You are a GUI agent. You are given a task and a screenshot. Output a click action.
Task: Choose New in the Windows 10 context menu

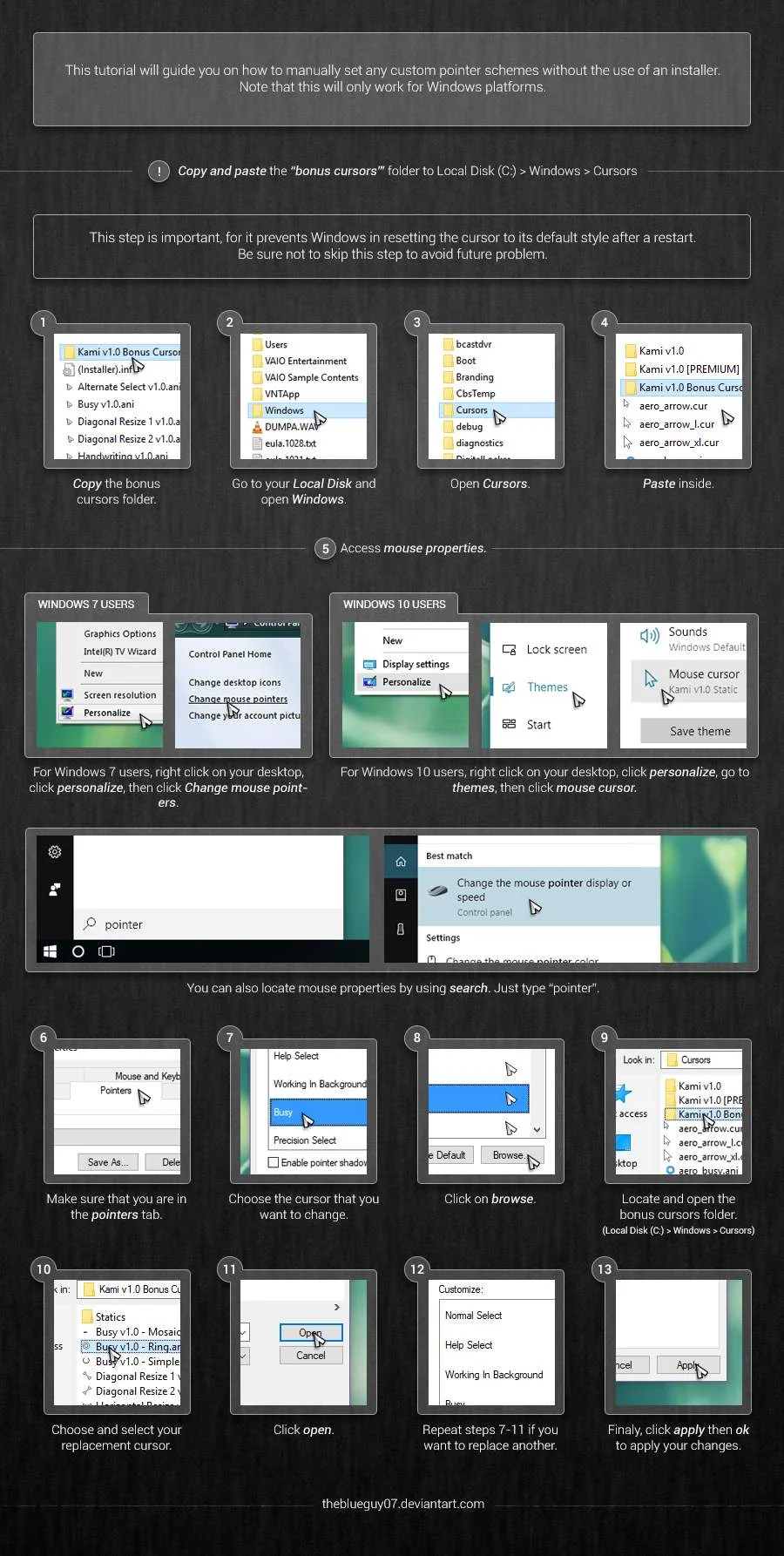click(393, 640)
